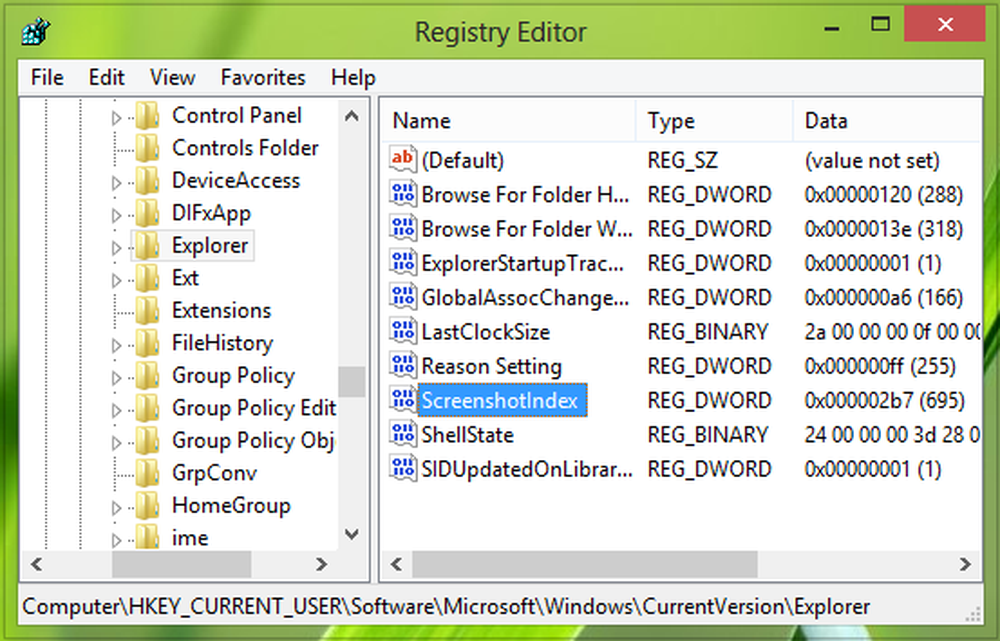Expand the Group Policy key
Viewport: 1000px width, 641px height.
116,378
